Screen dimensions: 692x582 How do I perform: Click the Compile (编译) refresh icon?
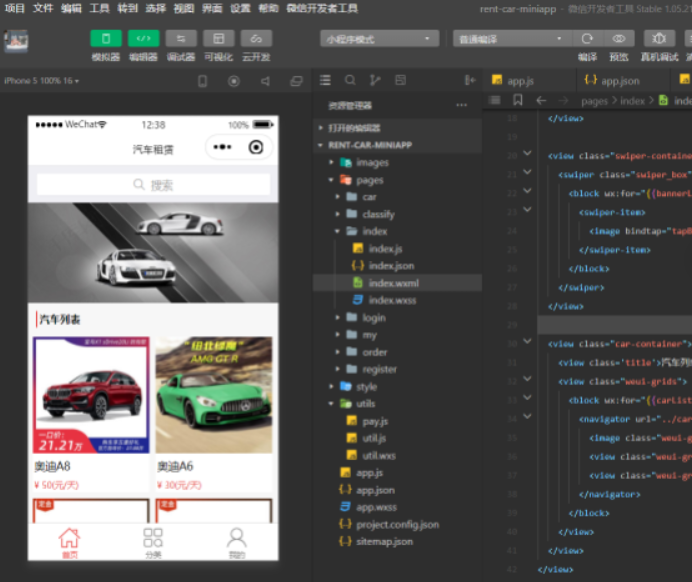click(x=587, y=39)
